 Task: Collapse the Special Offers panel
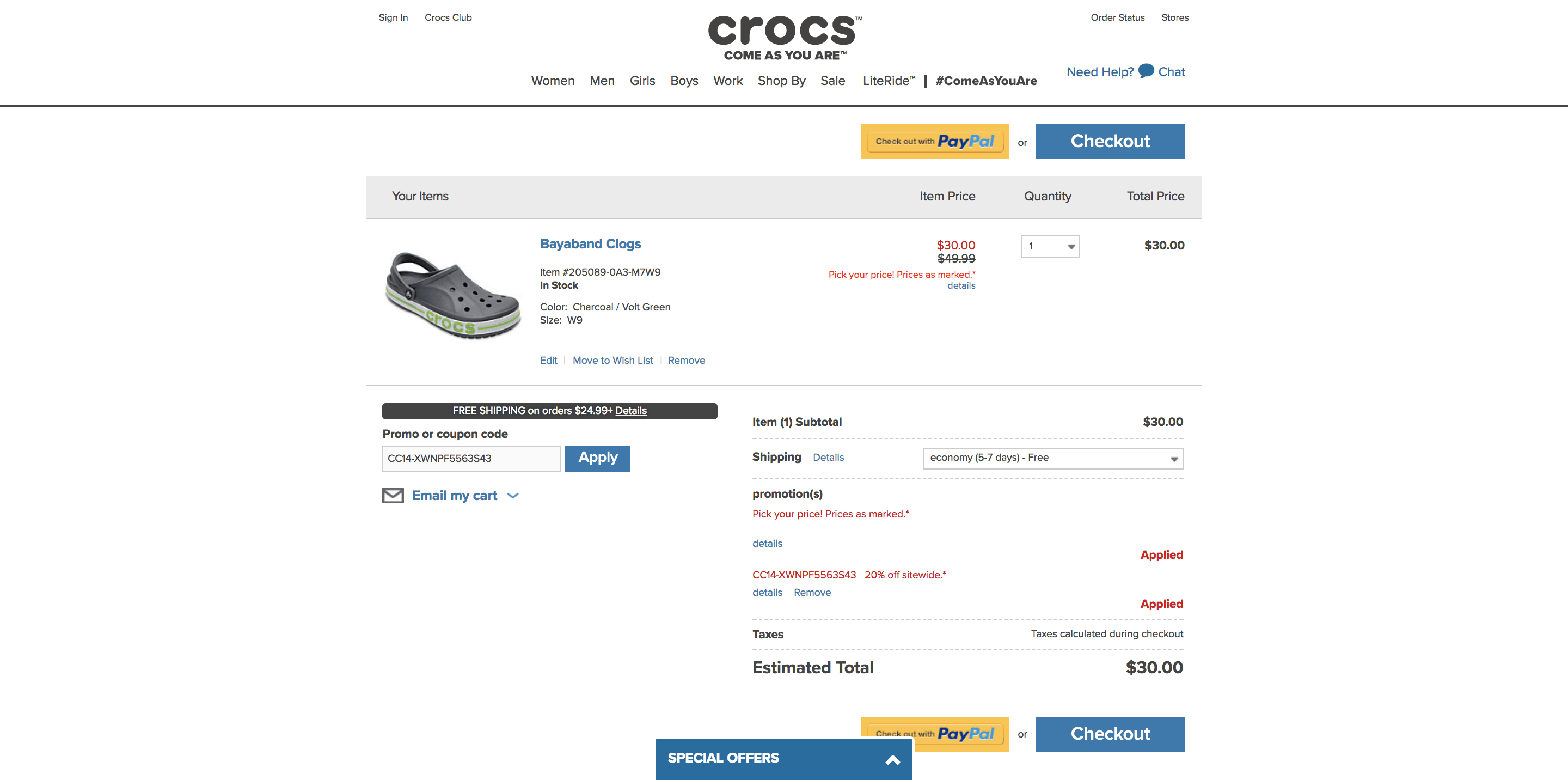point(893,760)
